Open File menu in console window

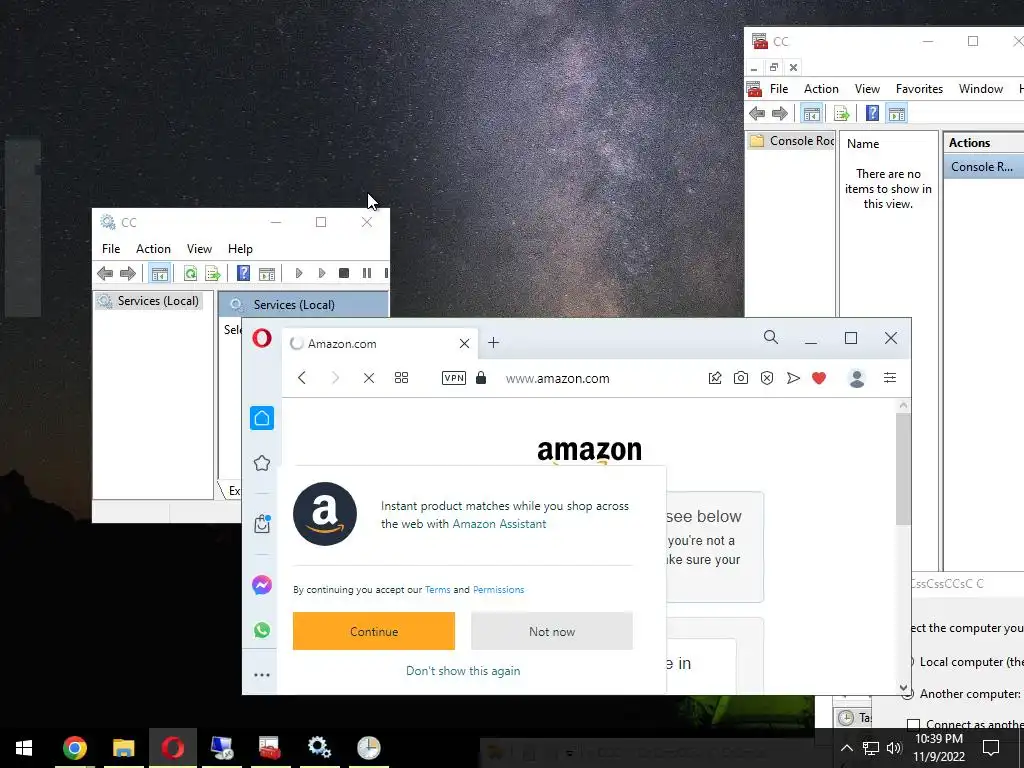coord(779,89)
